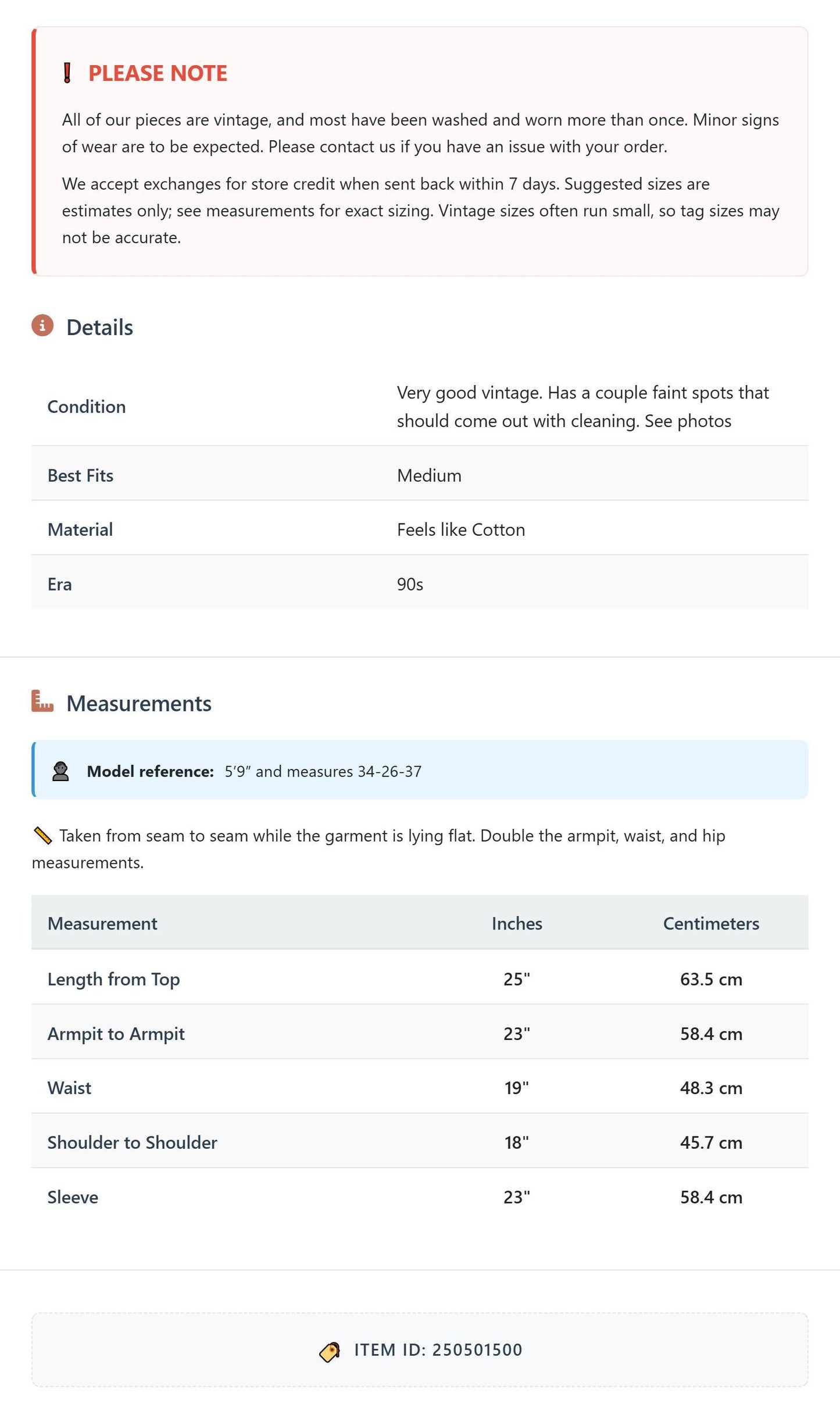Click the yellow measuring tape icon
840x1414 pixels.
click(42, 836)
